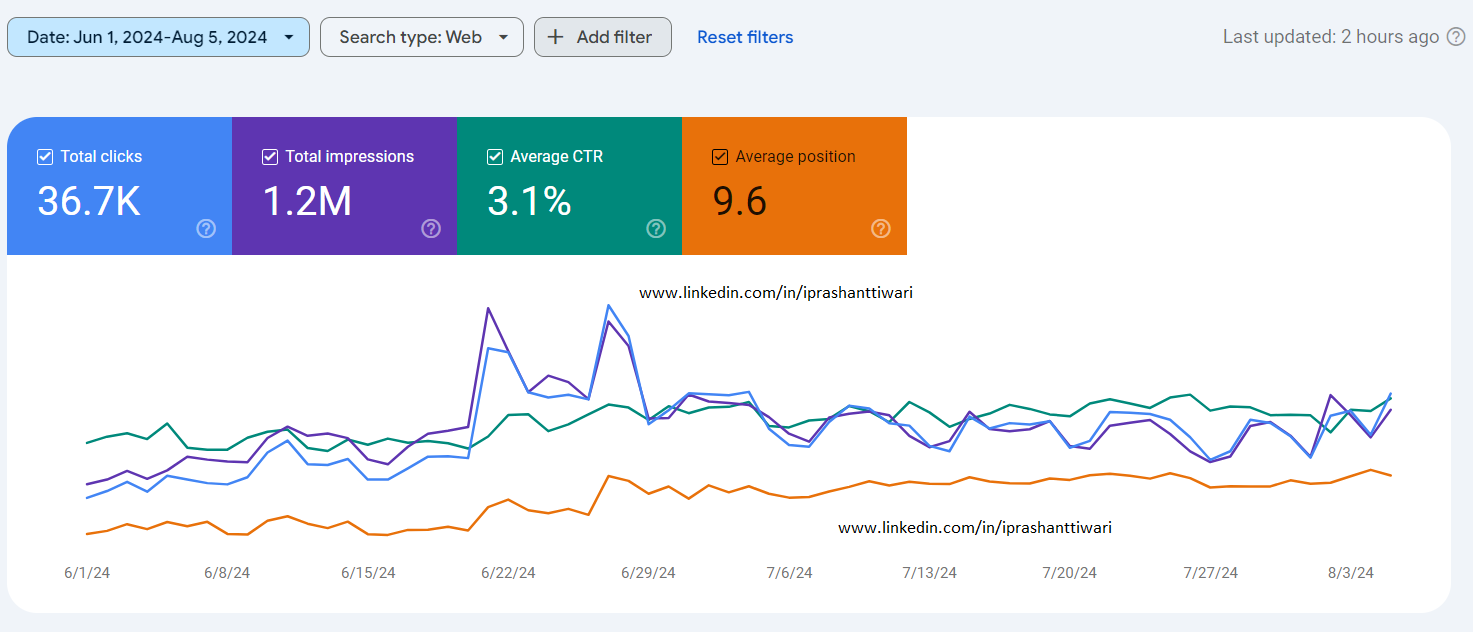Click the Date filter dropdown arrow
This screenshot has height=632, width=1473.
[x=289, y=37]
